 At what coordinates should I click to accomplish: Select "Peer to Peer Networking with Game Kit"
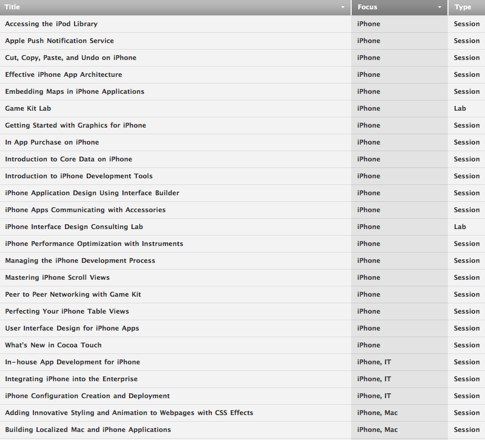(x=73, y=294)
